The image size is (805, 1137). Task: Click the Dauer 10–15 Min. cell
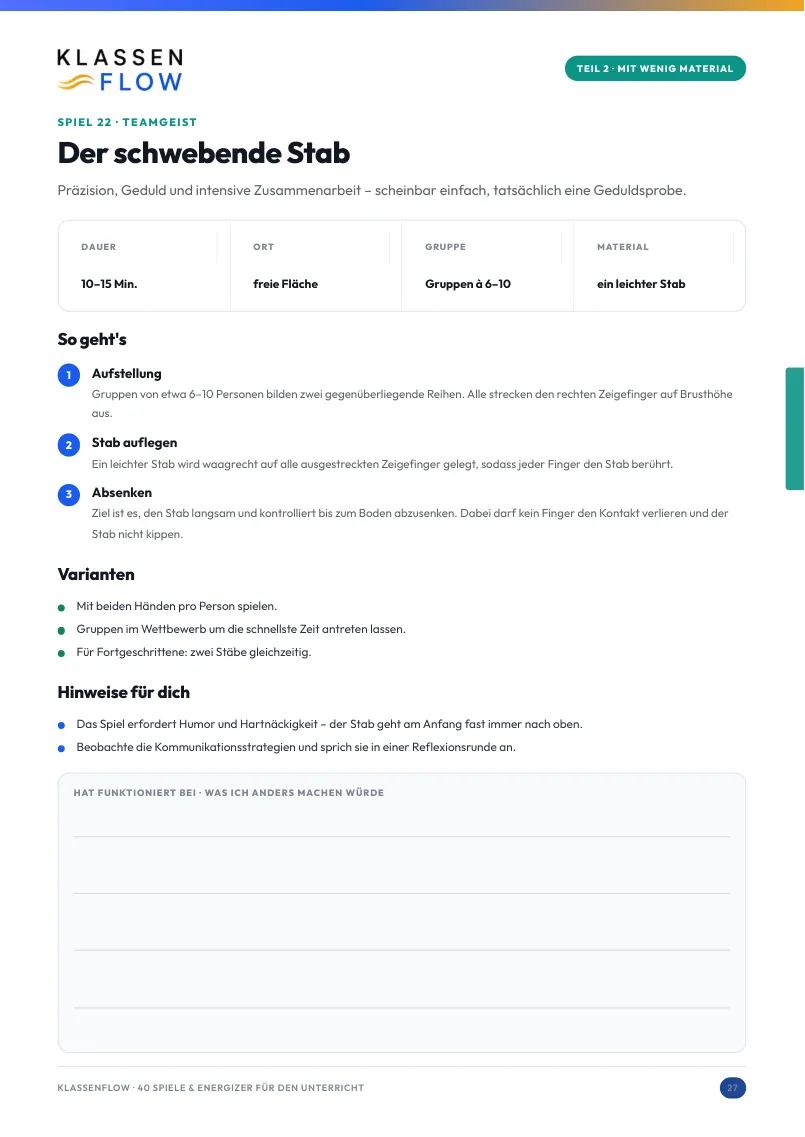[144, 266]
